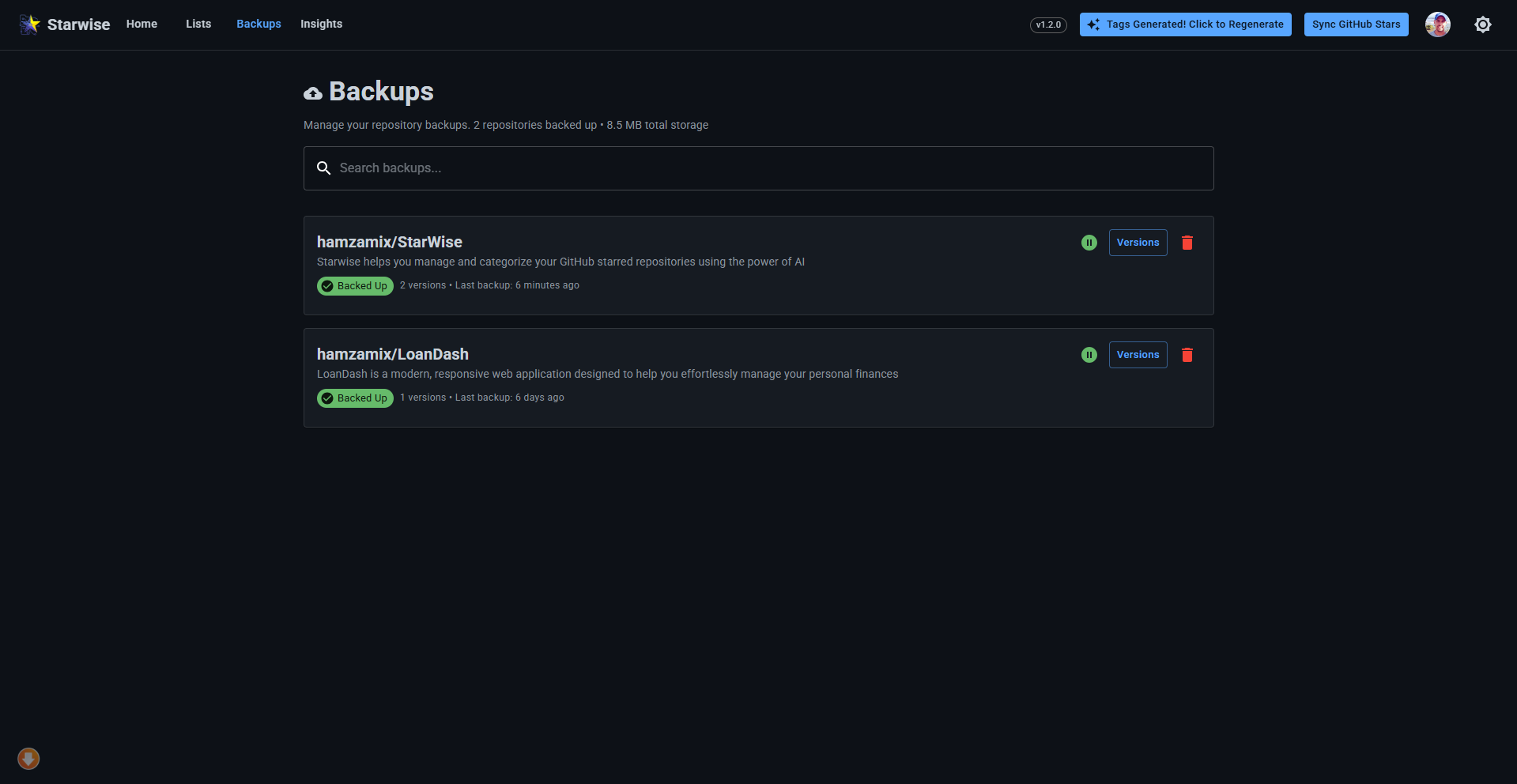Click the cloud upload icon beside Backups heading
Viewport: 1517px width, 784px height.
[313, 94]
